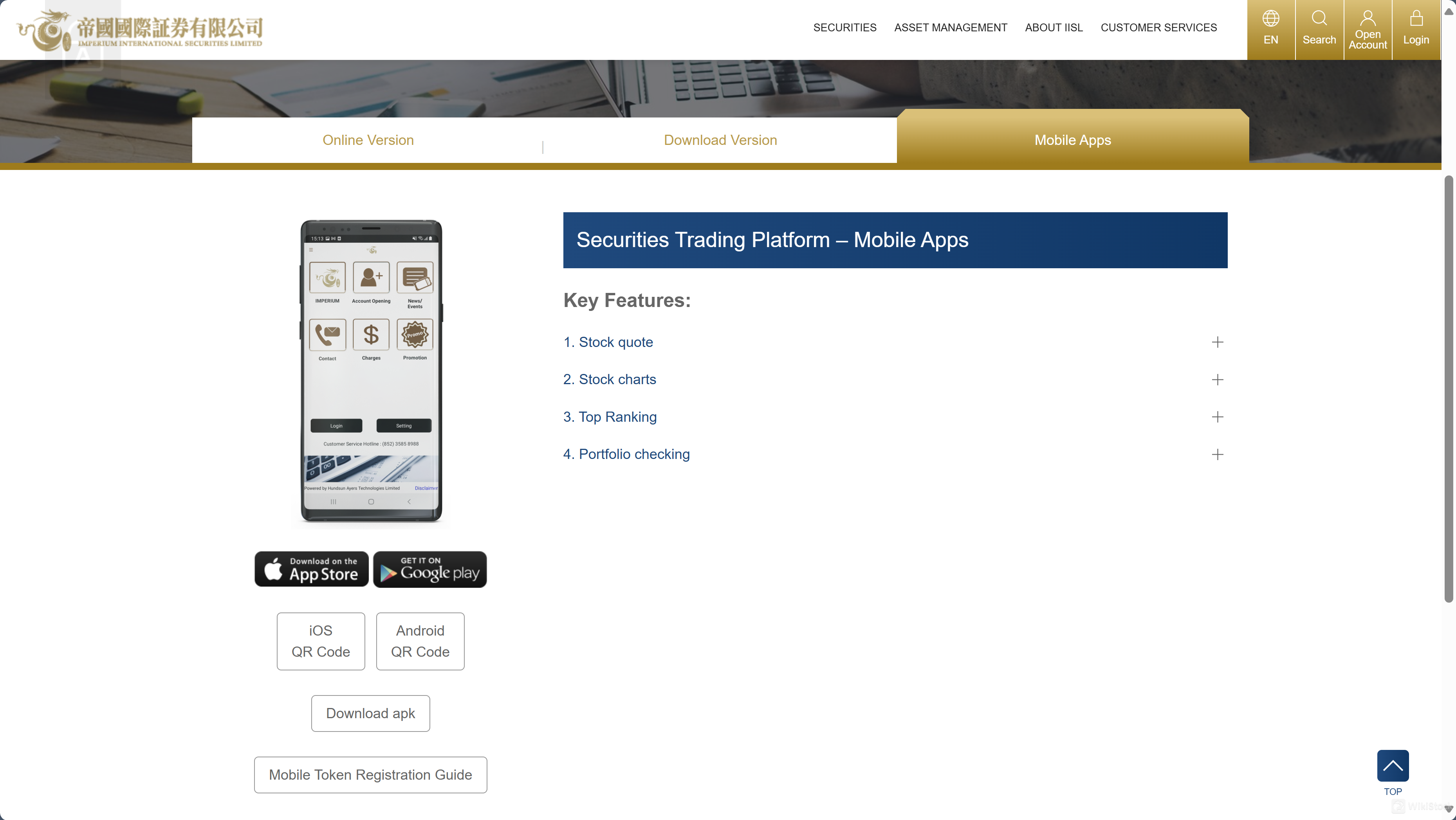
Task: Open the SECURITIES navigation menu
Action: pos(845,27)
